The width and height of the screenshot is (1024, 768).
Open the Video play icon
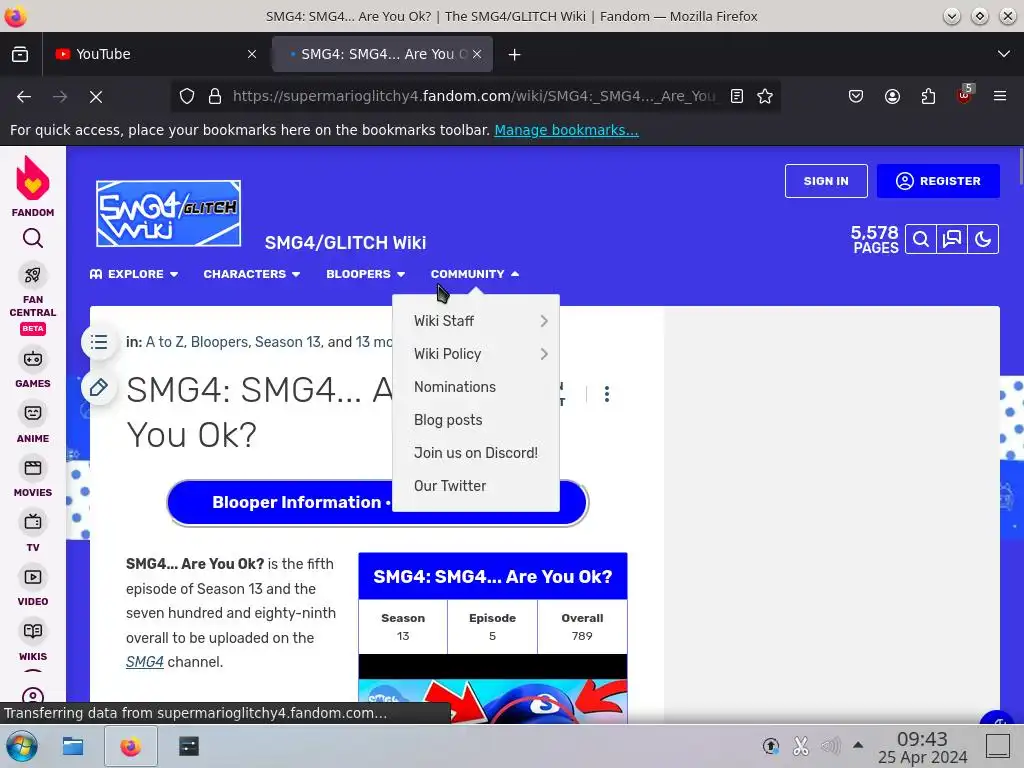click(x=33, y=577)
